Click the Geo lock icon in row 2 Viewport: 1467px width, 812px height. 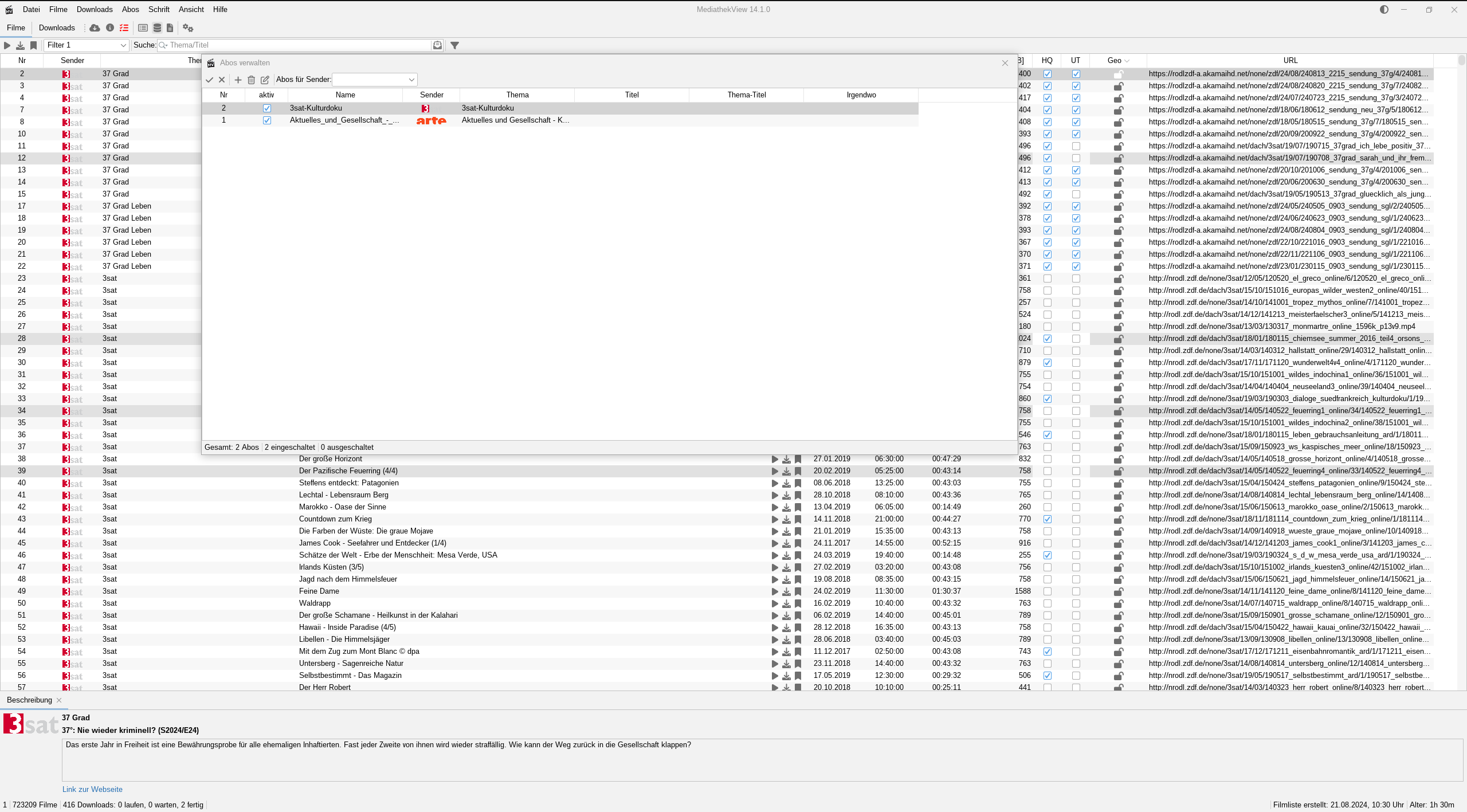(1118, 74)
